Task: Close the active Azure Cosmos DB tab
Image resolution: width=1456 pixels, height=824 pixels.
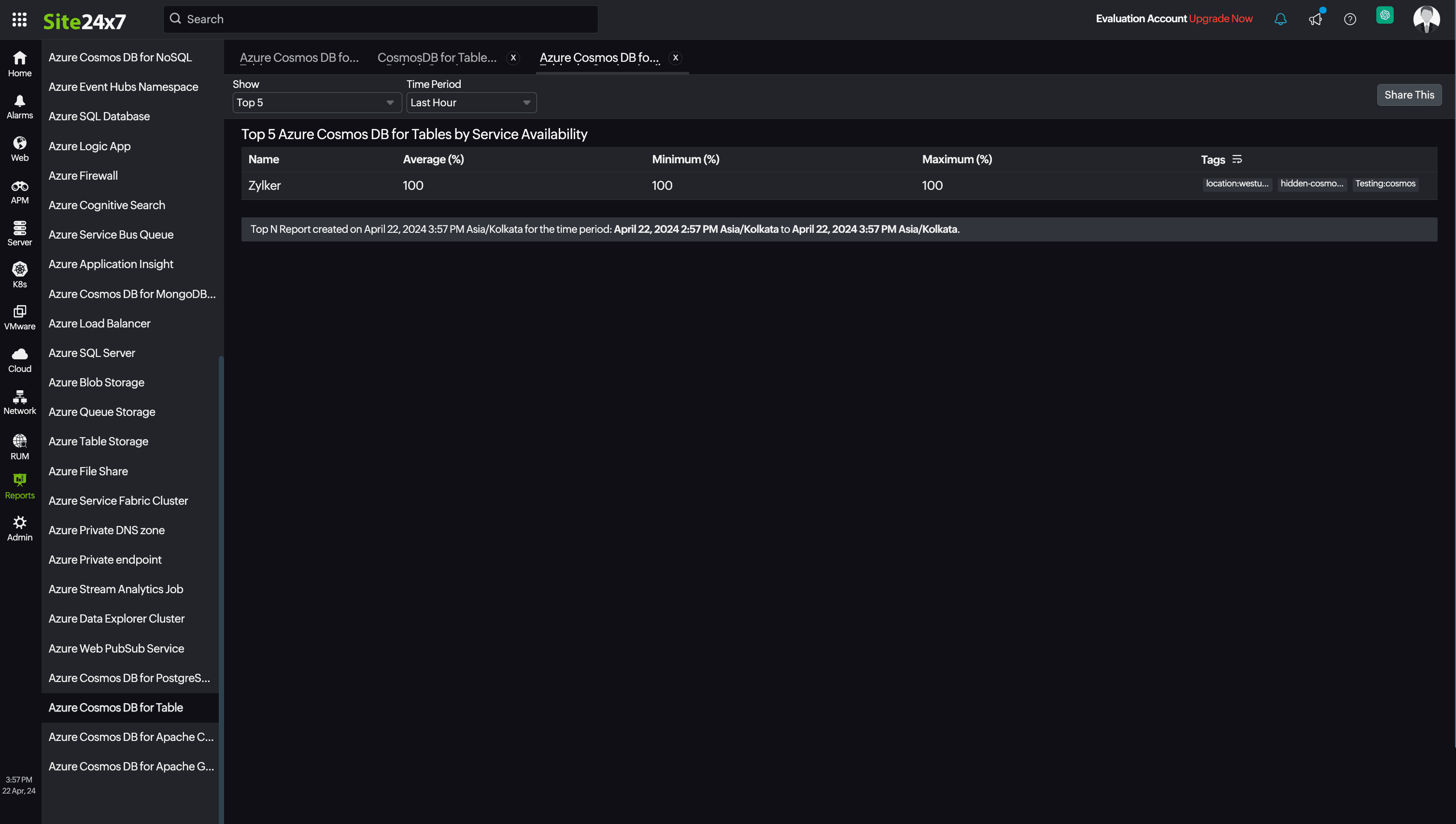Action: 676,58
